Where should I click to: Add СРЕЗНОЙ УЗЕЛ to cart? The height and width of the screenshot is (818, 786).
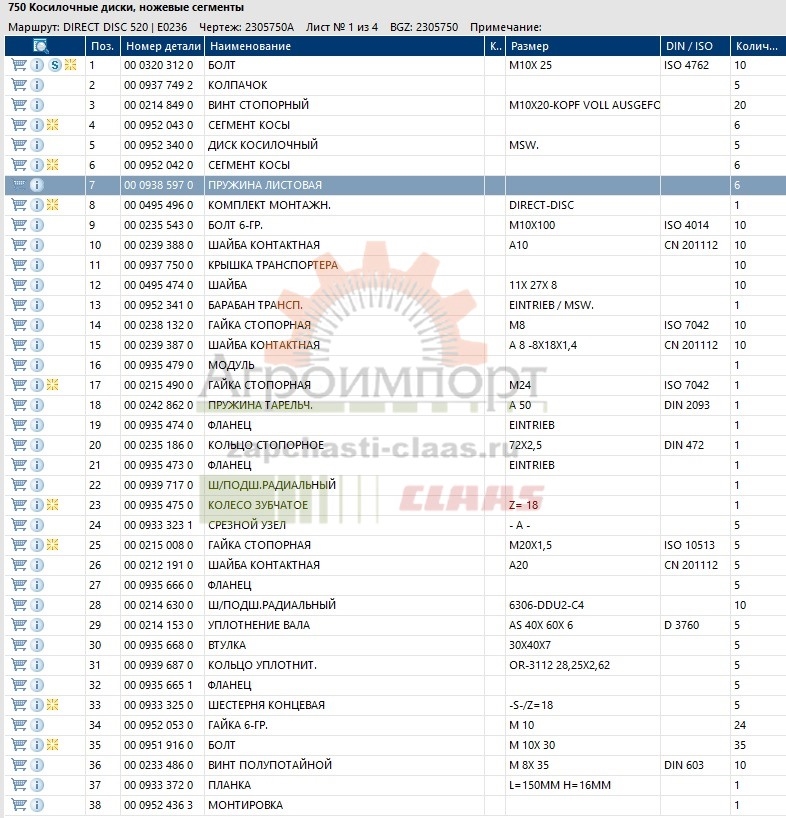(x=19, y=525)
